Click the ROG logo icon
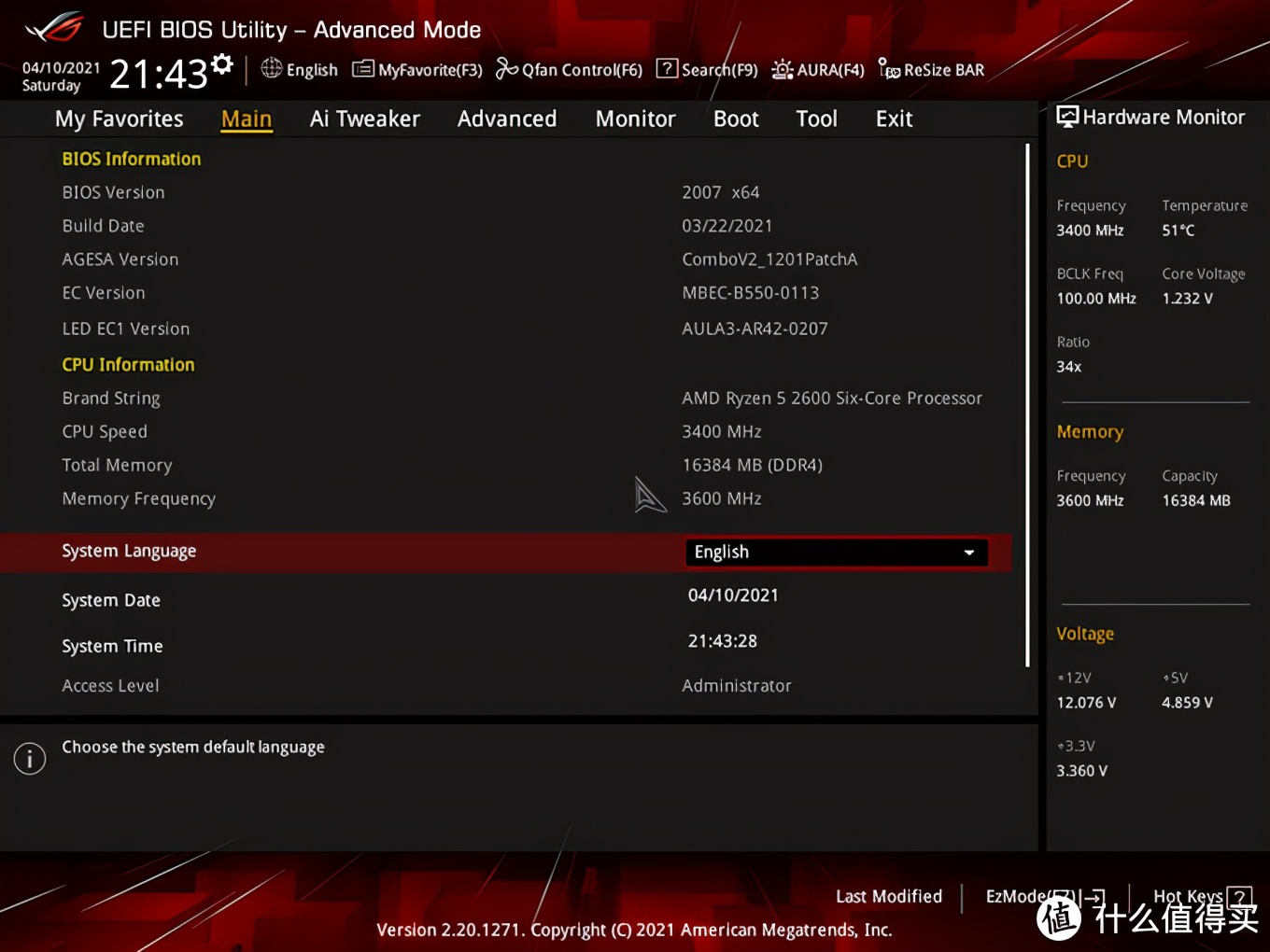This screenshot has width=1270, height=952. 54,28
